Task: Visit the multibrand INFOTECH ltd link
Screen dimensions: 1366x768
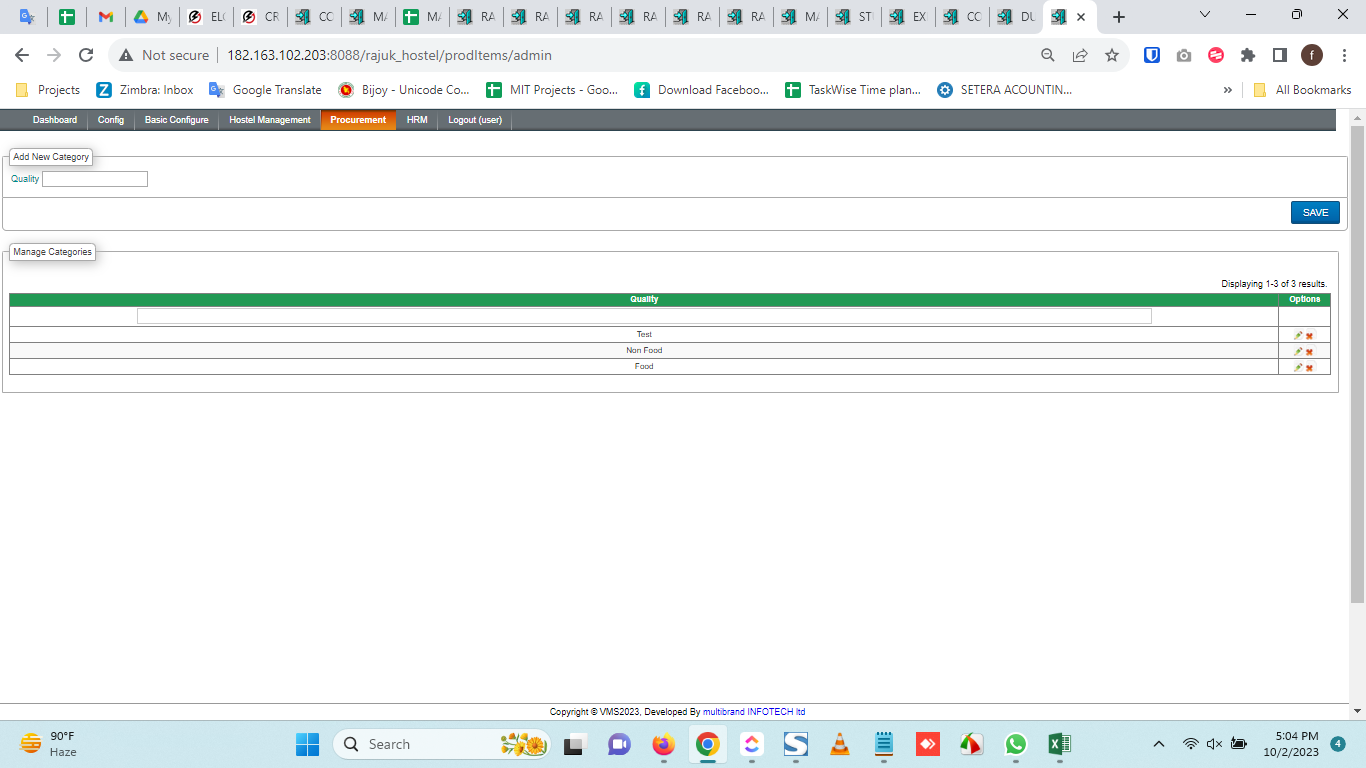Action: click(754, 712)
